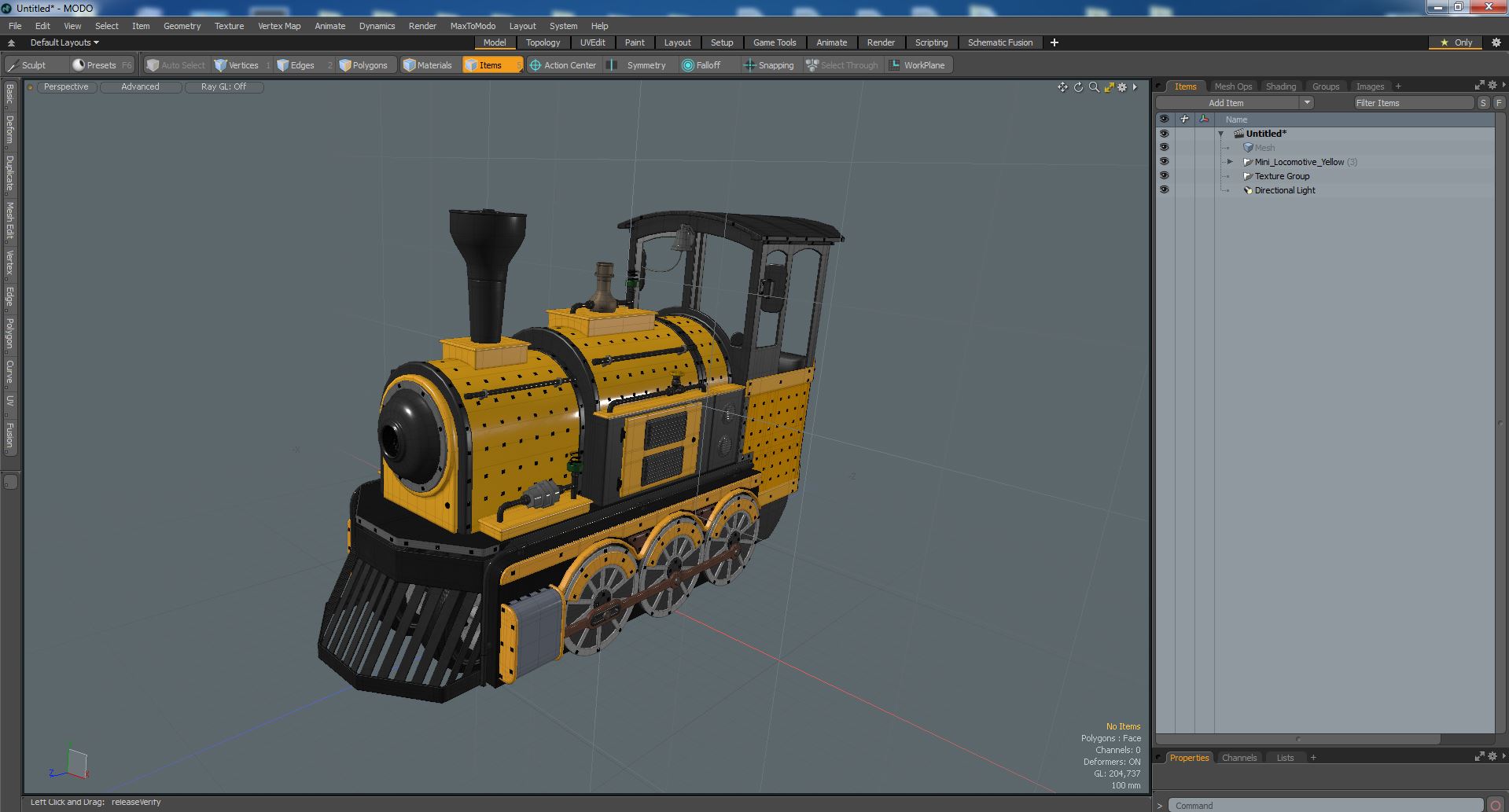Click the viewport options arrow at top right
The height and width of the screenshot is (812, 1509).
coord(1135,87)
